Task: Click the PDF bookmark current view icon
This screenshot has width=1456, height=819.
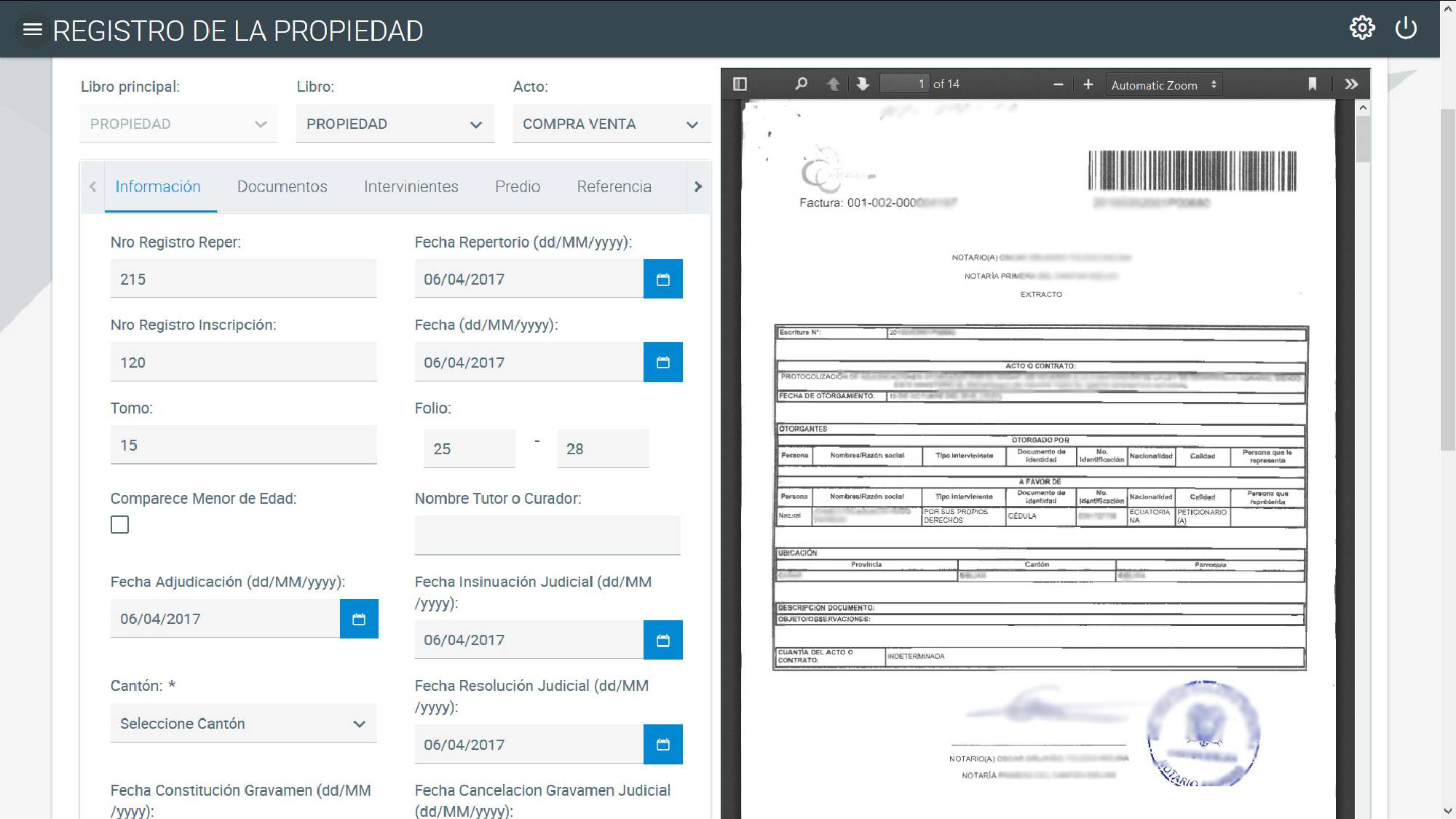Action: pyautogui.click(x=1313, y=84)
